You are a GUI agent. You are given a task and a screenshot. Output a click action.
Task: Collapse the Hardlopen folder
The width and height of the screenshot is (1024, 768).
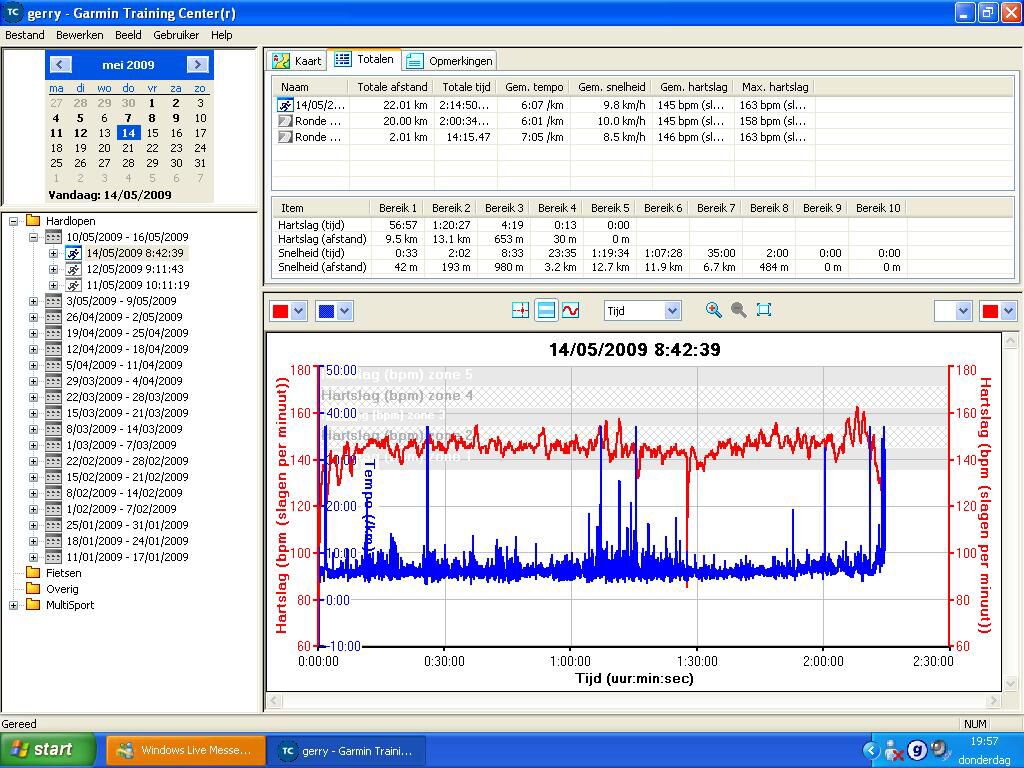tap(13, 221)
